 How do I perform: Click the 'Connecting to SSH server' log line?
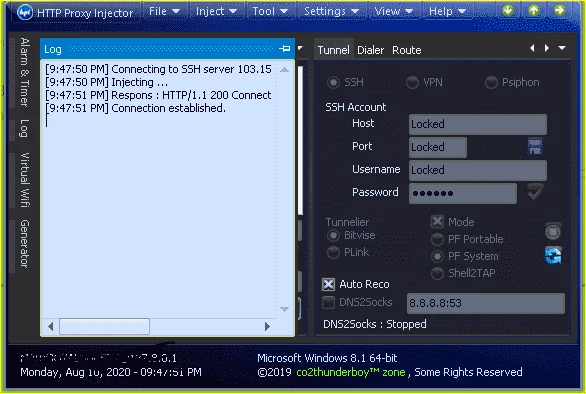(x=158, y=69)
